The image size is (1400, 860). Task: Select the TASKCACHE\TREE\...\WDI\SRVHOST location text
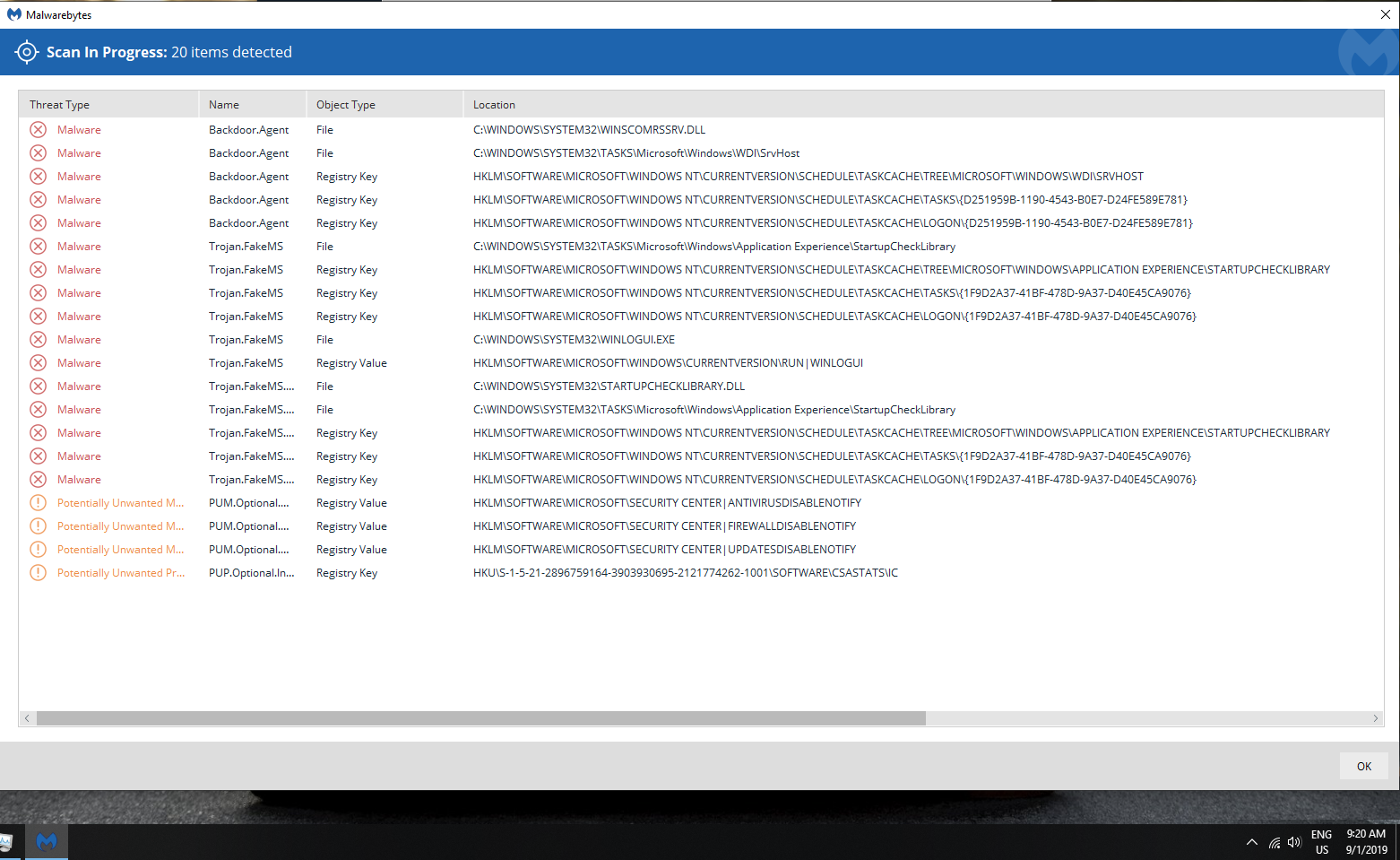[808, 177]
